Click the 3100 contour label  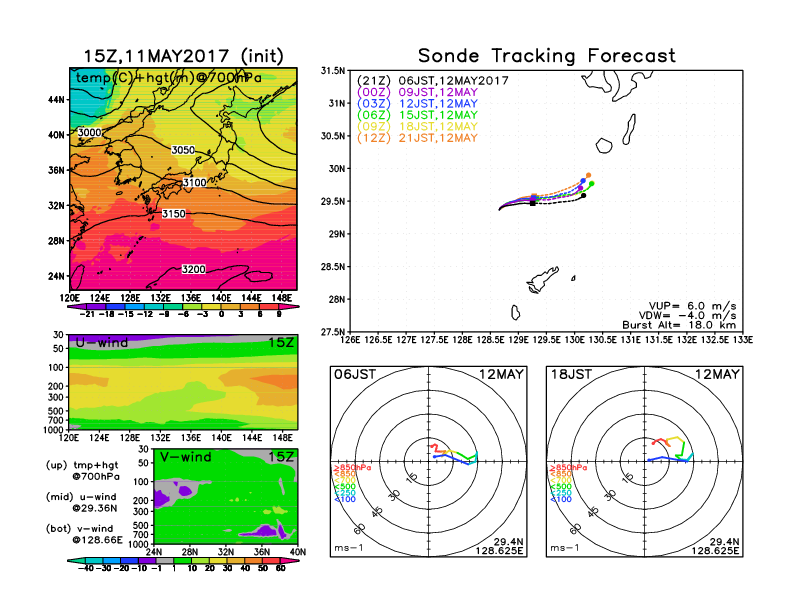[194, 182]
